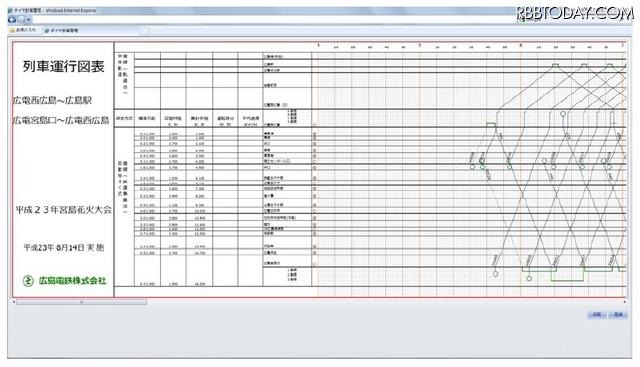Click the horizontal scrollbar left arrow
Image resolution: width=640 pixels, height=367 pixels.
(14, 302)
